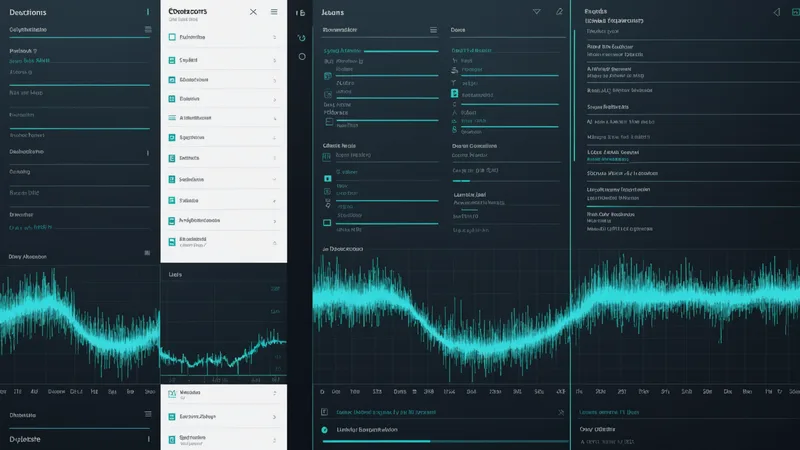Click the left-pointing triangle icon in the far-right panel header
The height and width of the screenshot is (450, 800).
[x=777, y=12]
